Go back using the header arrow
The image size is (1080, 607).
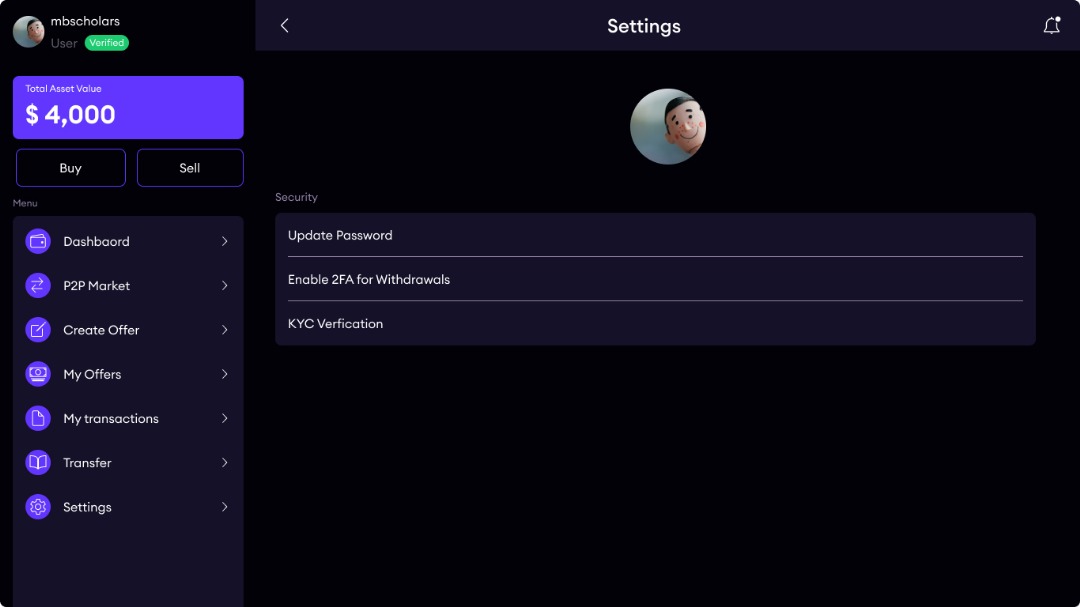click(x=285, y=26)
